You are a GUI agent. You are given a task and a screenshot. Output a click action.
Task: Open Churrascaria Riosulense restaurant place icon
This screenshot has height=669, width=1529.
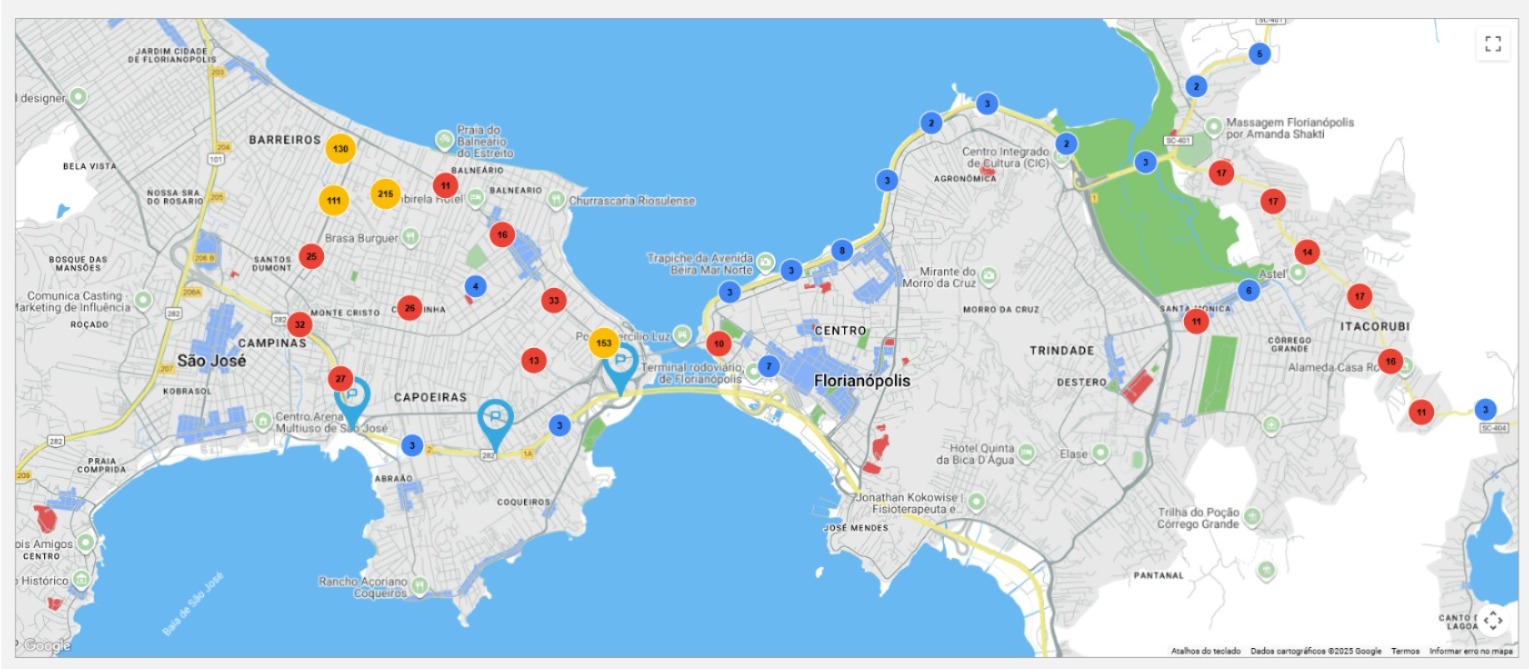[x=556, y=201]
